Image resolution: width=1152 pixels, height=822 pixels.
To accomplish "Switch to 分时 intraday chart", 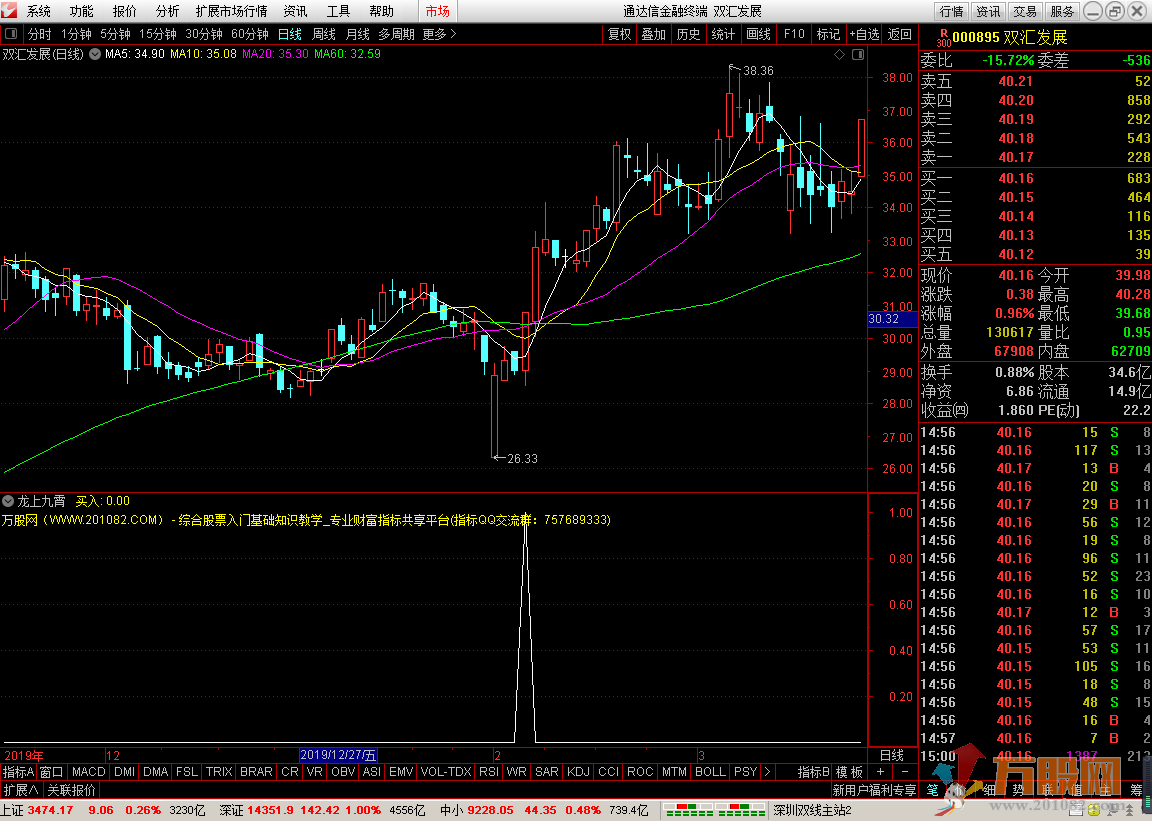I will point(40,34).
